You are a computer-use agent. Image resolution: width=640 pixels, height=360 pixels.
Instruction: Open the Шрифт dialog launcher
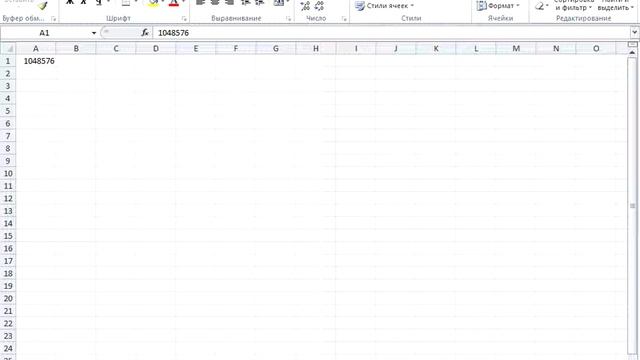point(184,19)
